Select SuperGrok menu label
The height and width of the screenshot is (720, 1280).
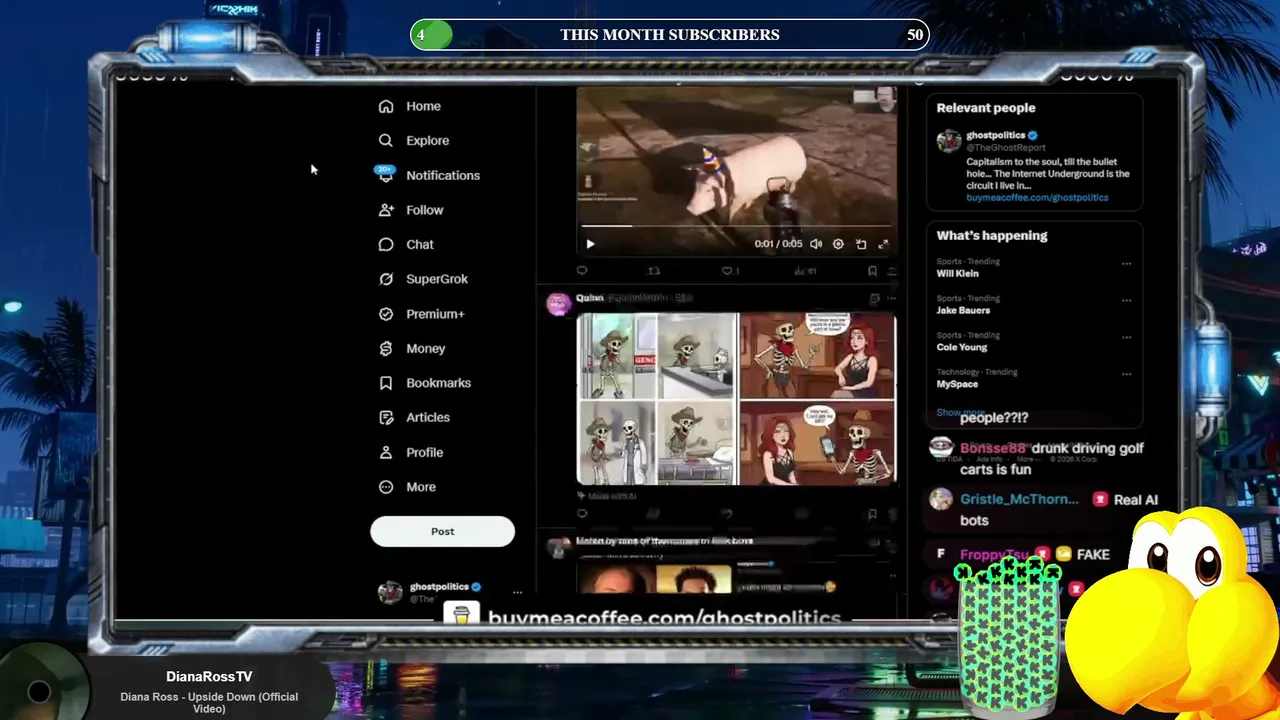pos(437,279)
